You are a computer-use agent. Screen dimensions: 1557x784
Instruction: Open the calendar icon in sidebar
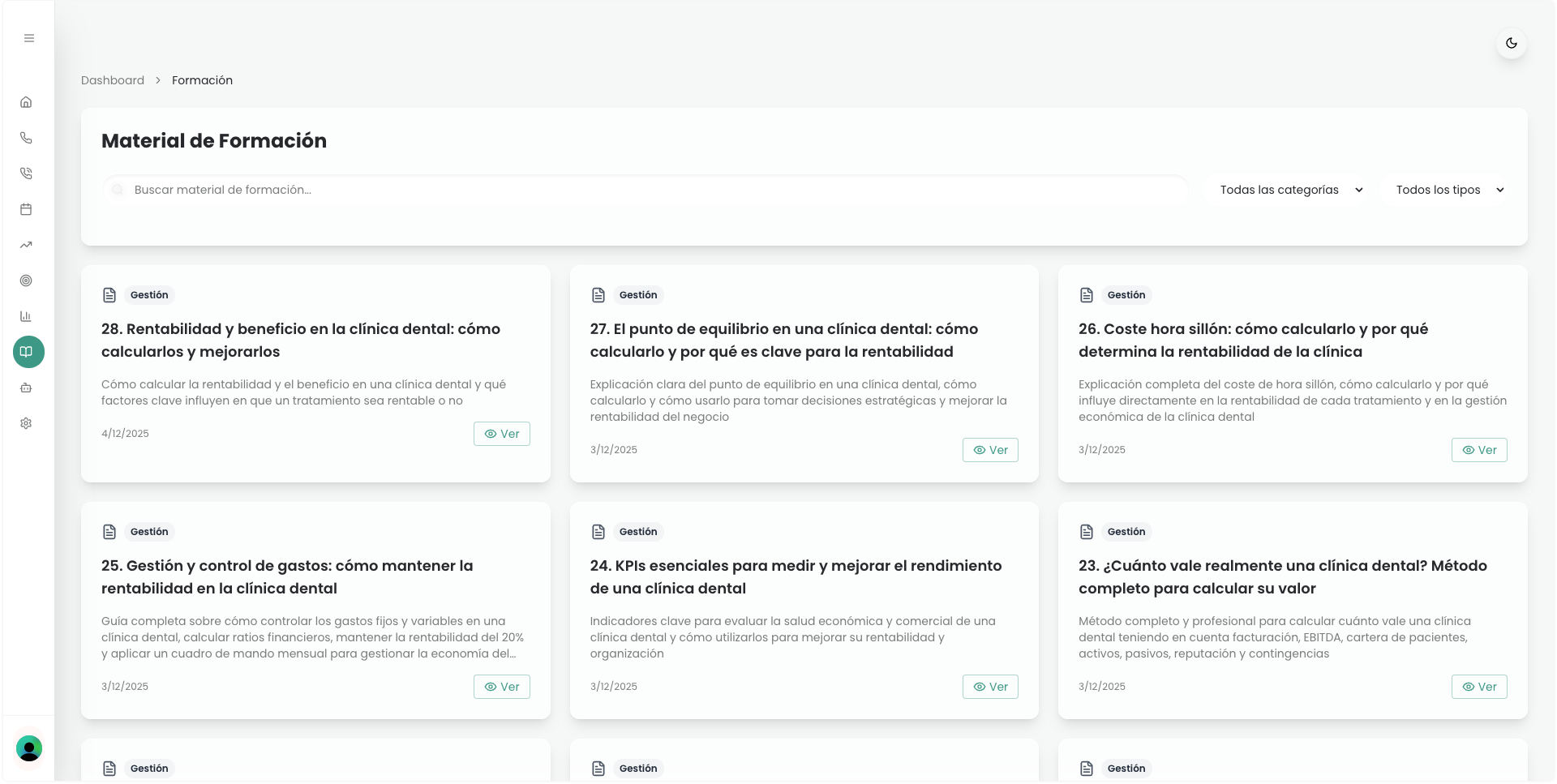[x=26, y=209]
